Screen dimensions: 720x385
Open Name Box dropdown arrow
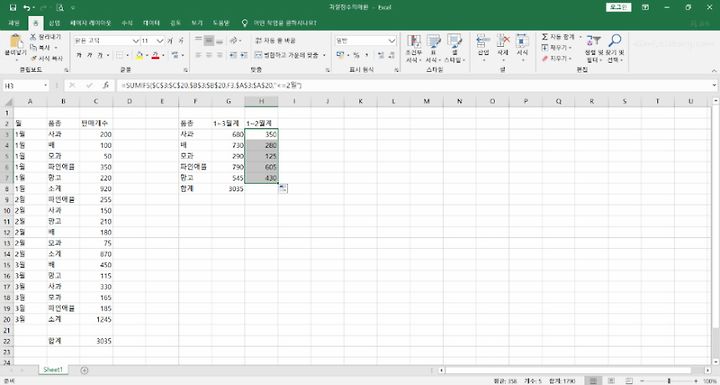(x=45, y=85)
